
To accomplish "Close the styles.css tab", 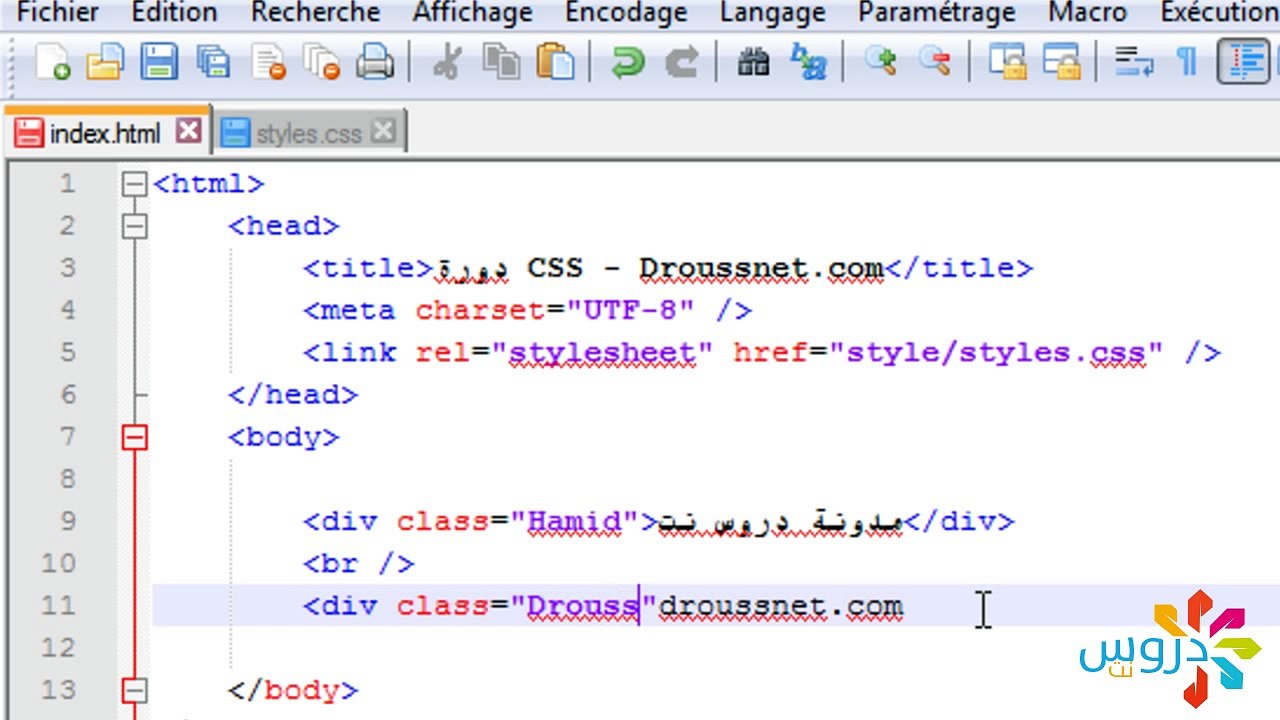I will pyautogui.click(x=383, y=131).
